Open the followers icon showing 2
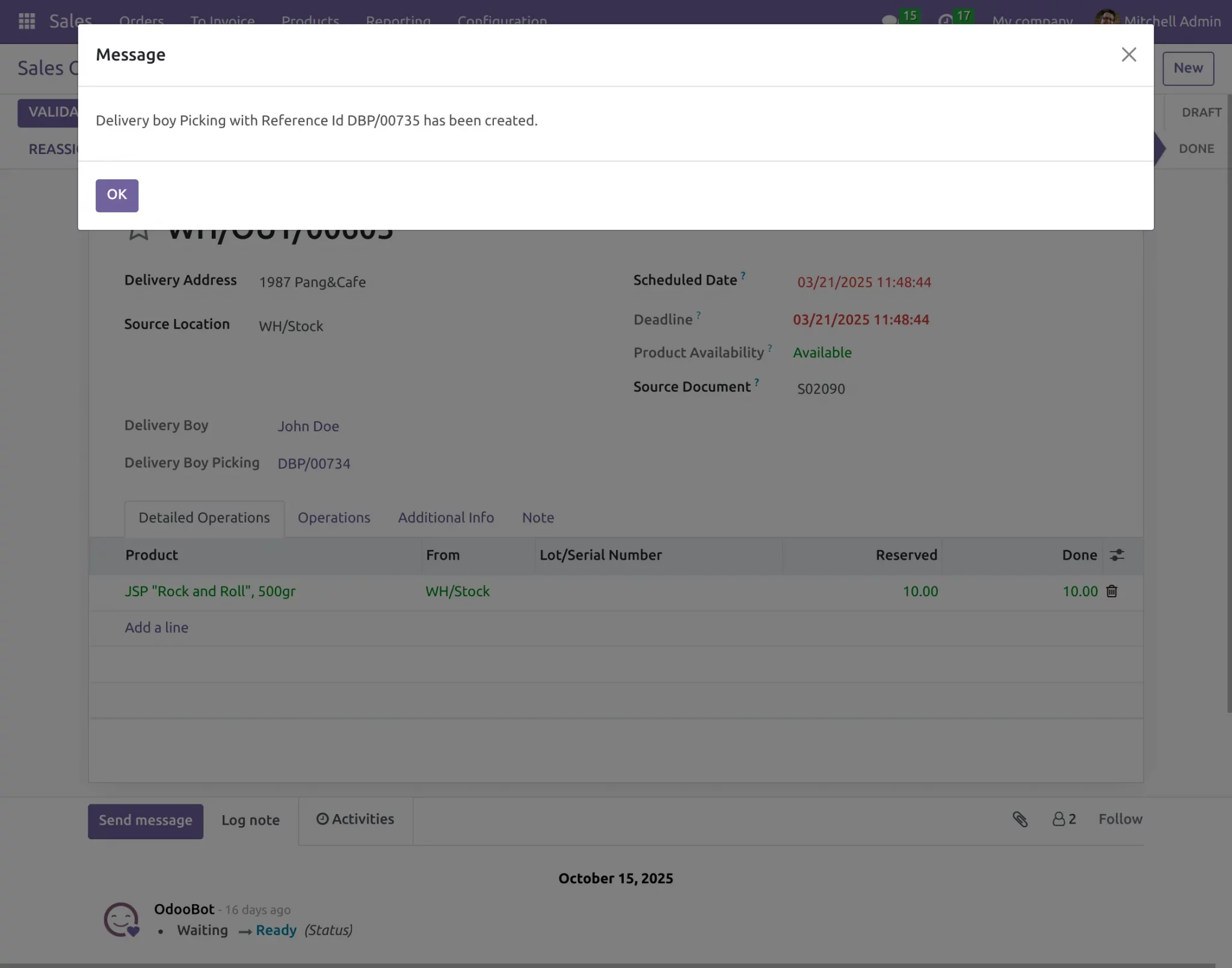The height and width of the screenshot is (968, 1232). point(1064,819)
